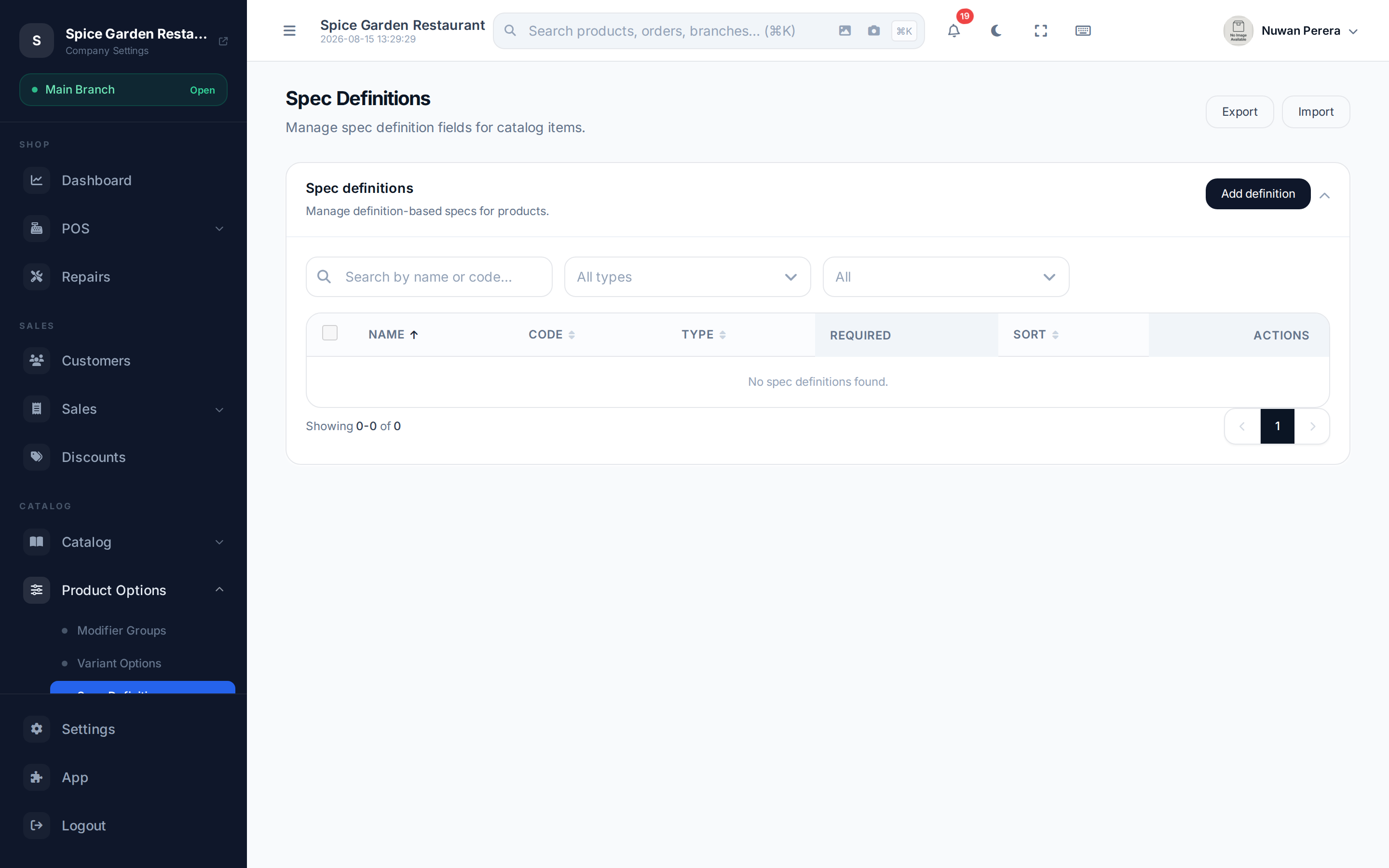
Task: Click the Logout icon
Action: coord(37,826)
